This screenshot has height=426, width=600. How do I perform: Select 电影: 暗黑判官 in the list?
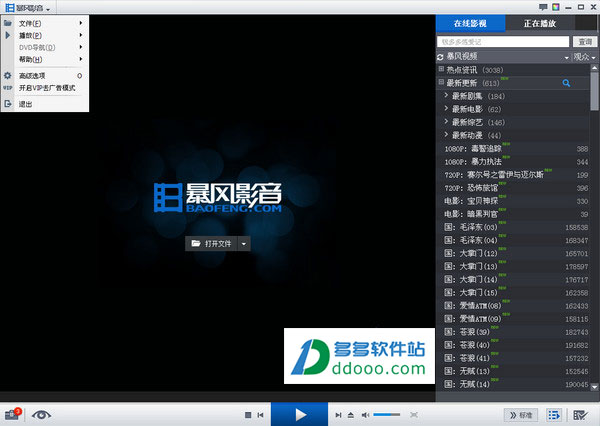[x=513, y=214]
